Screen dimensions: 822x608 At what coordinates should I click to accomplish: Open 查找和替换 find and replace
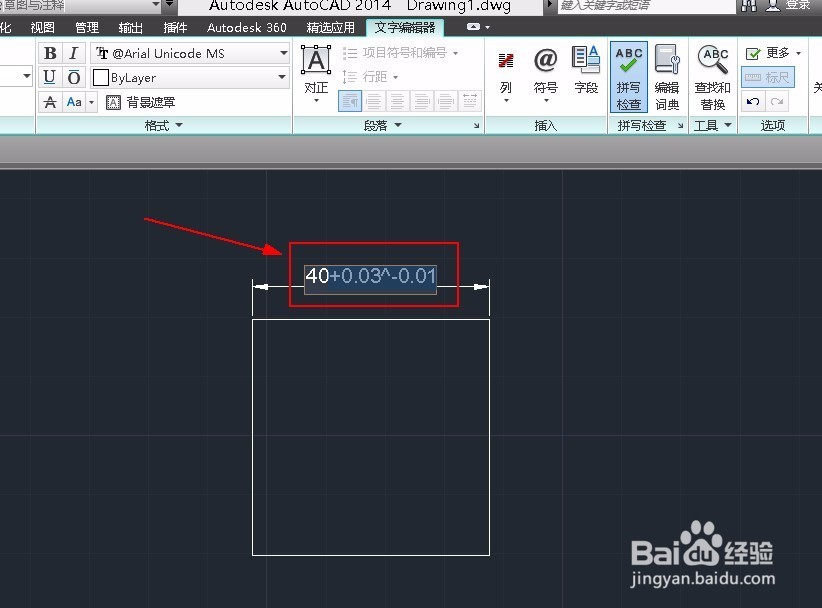712,77
